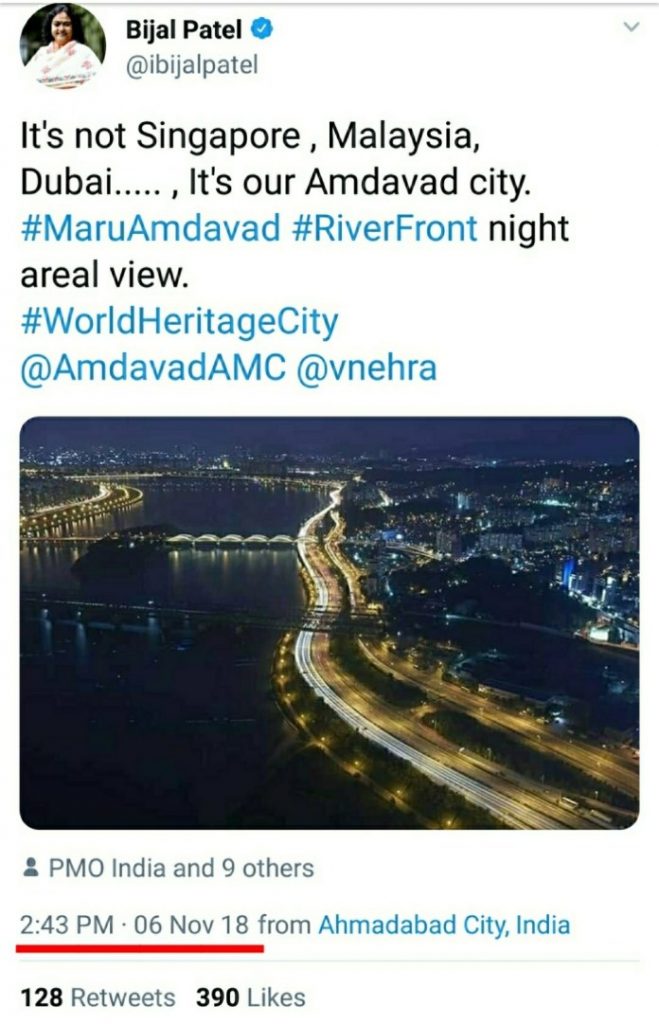Screen dimensions: 659x1024
Task: Open Ahmadabad City, India location link
Action: click(444, 925)
